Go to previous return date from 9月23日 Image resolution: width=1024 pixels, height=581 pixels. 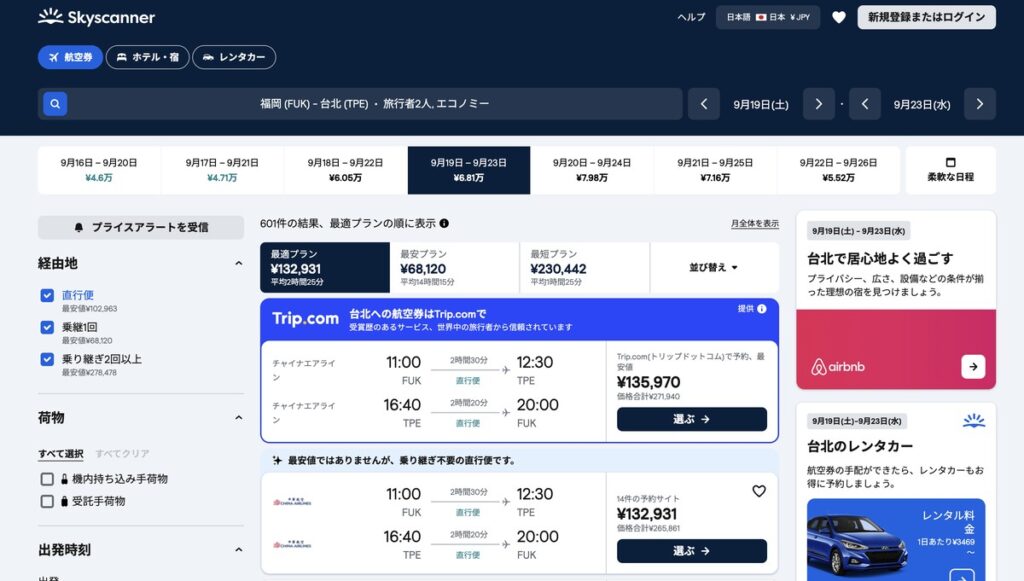click(865, 104)
